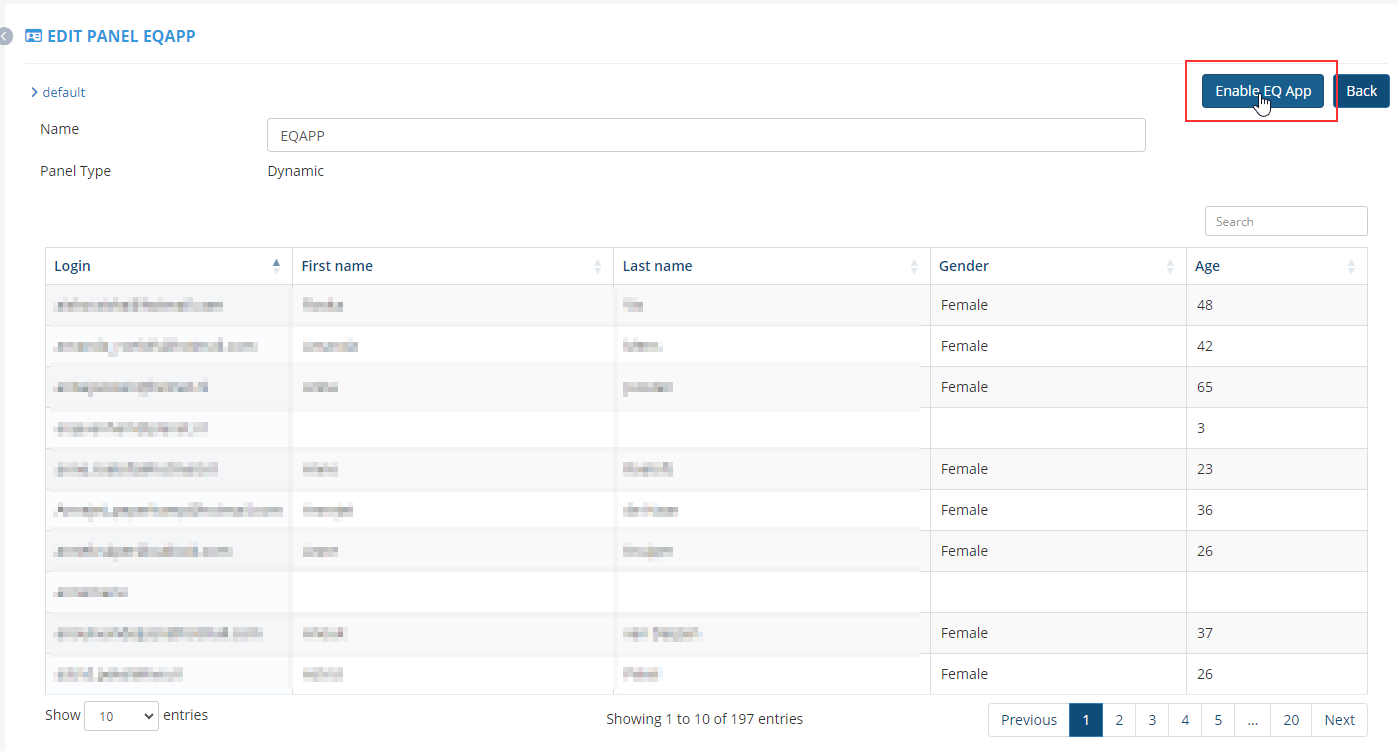The width and height of the screenshot is (1397, 751).
Task: Open the Show entries count dropdown
Action: click(x=121, y=716)
